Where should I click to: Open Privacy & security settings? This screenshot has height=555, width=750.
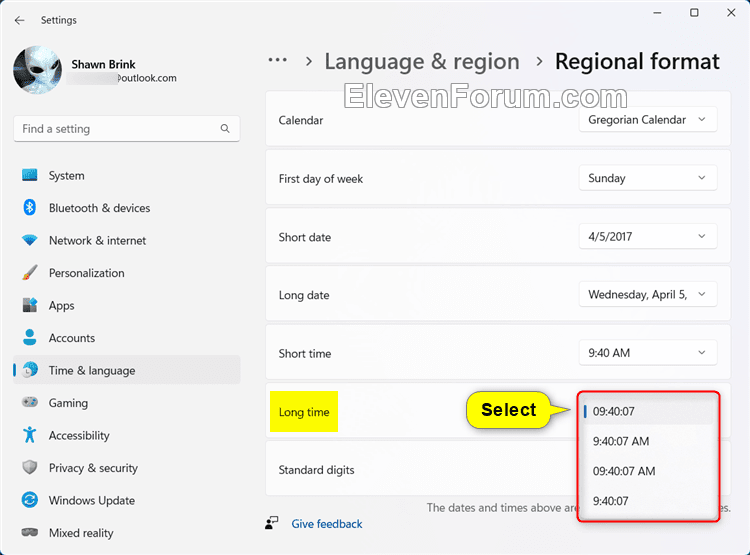(x=126, y=468)
